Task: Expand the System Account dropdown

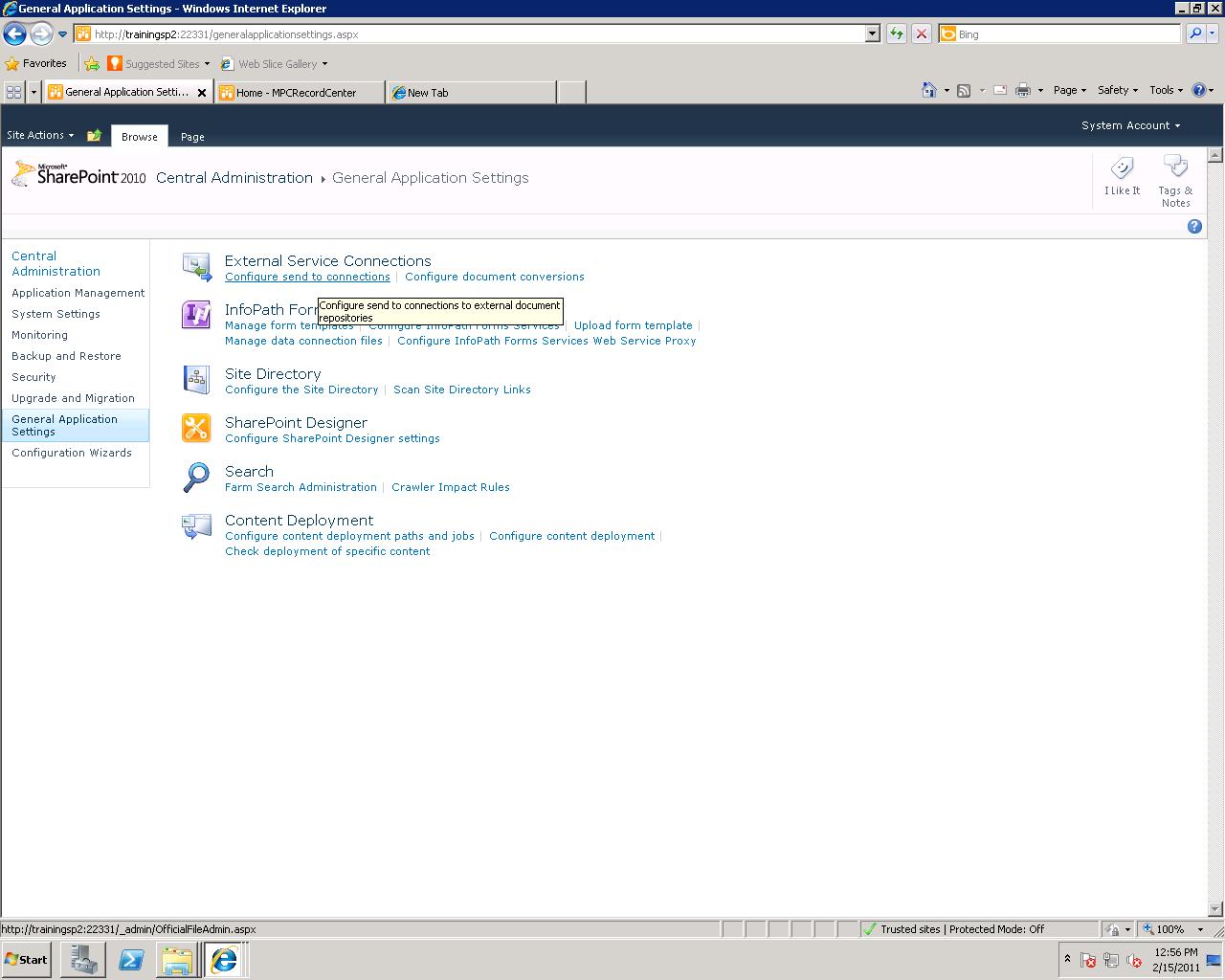Action: [1130, 125]
